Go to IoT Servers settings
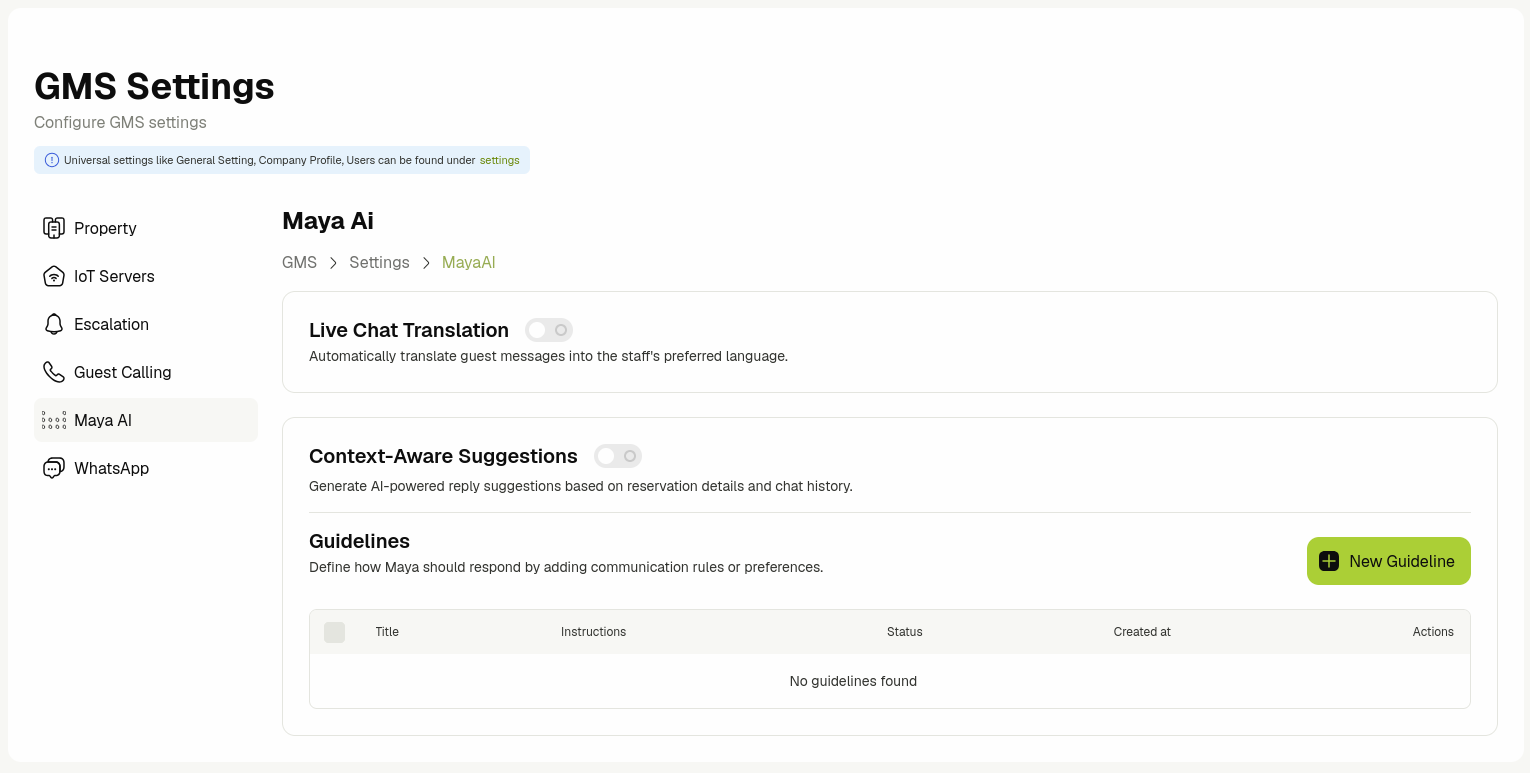Image resolution: width=1530 pixels, height=773 pixels. tap(146, 276)
